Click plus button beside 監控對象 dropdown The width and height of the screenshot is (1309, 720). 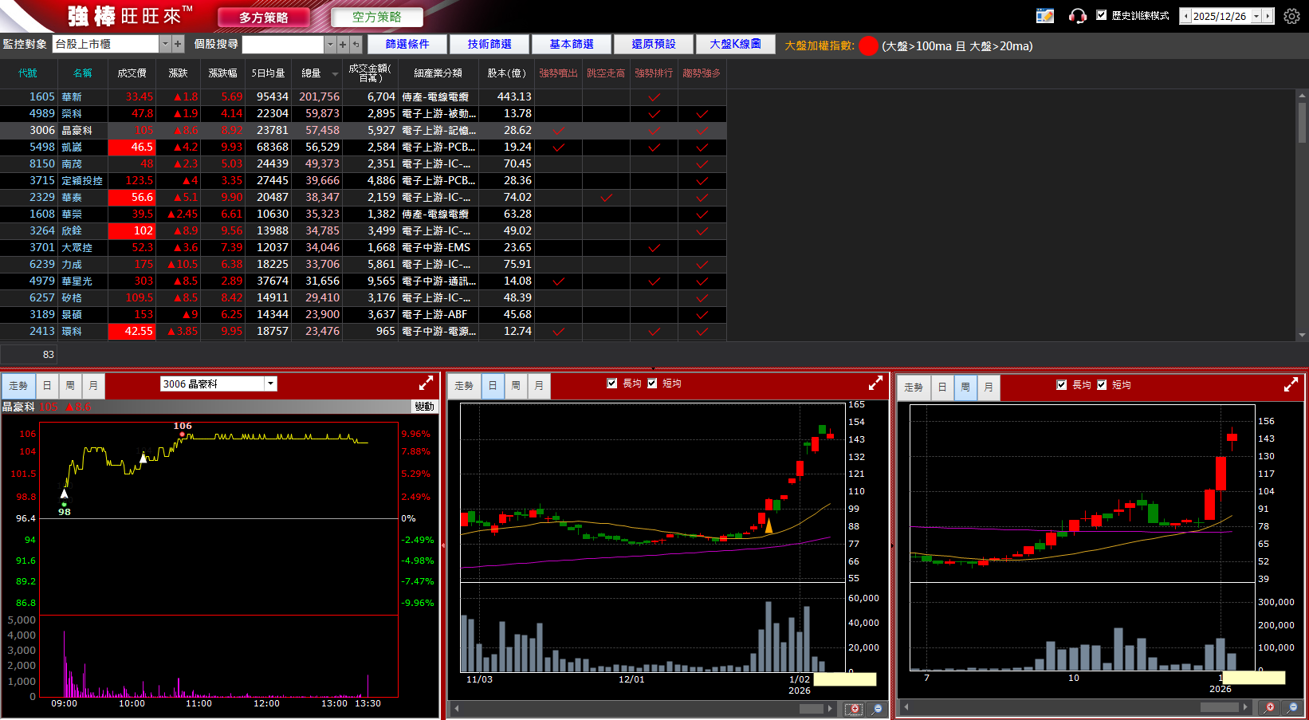point(178,44)
